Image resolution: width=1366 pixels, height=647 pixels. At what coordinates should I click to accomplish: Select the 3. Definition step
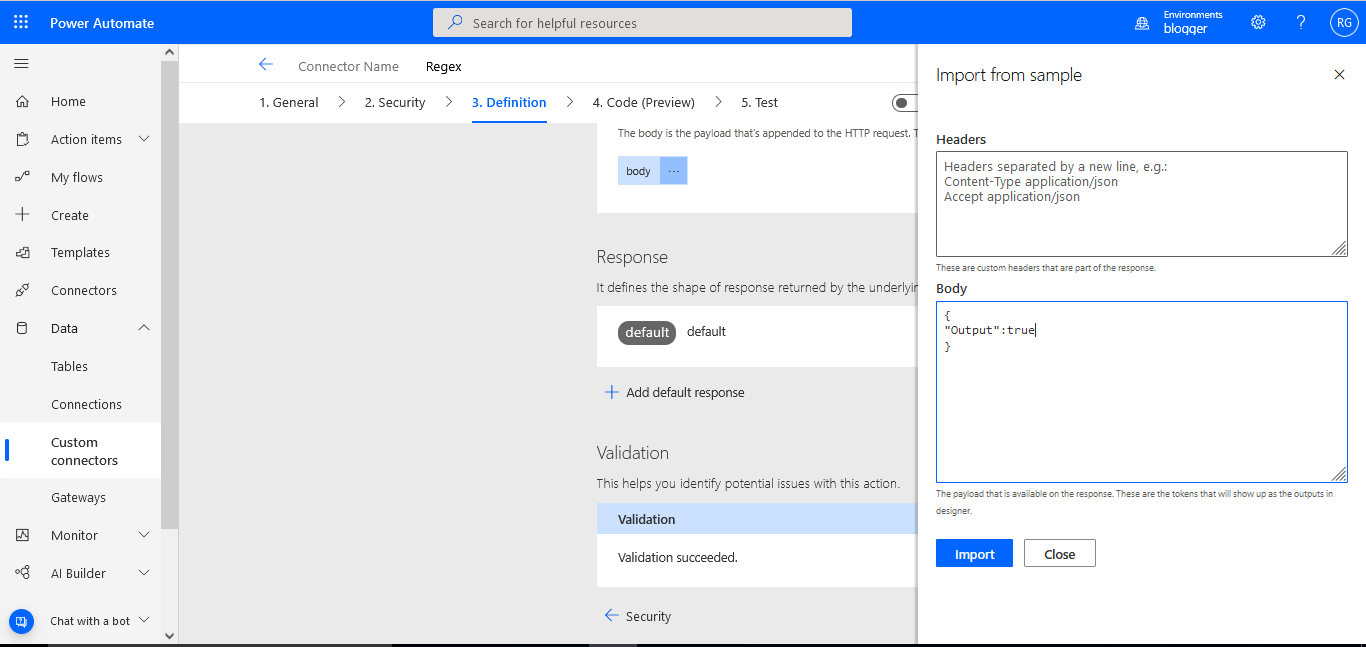(x=509, y=102)
